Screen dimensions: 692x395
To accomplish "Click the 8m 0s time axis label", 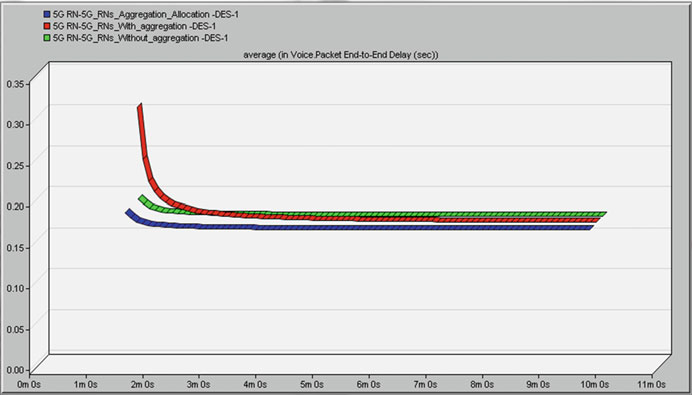I will (x=481, y=384).
